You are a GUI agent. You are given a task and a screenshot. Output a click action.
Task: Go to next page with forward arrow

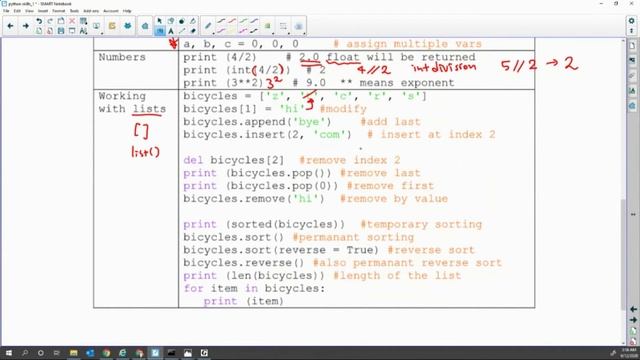[x=25, y=26]
